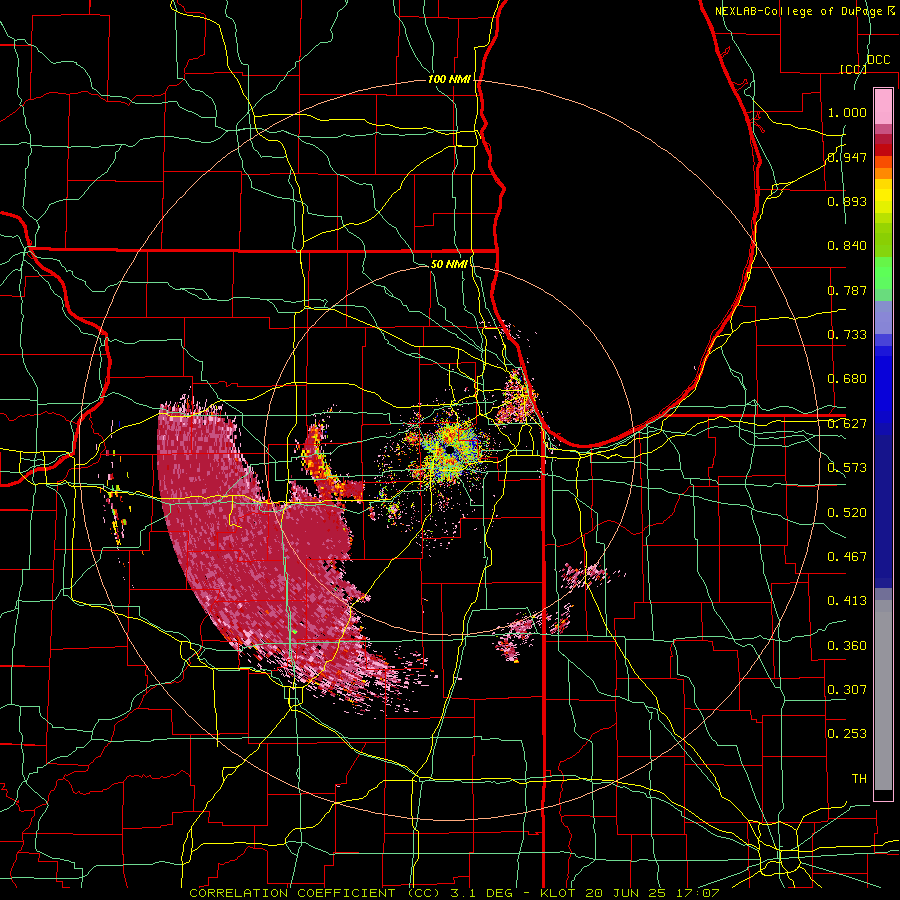This screenshot has width=900, height=900.
Task: Click the 0.360 scale value
Action: point(847,645)
